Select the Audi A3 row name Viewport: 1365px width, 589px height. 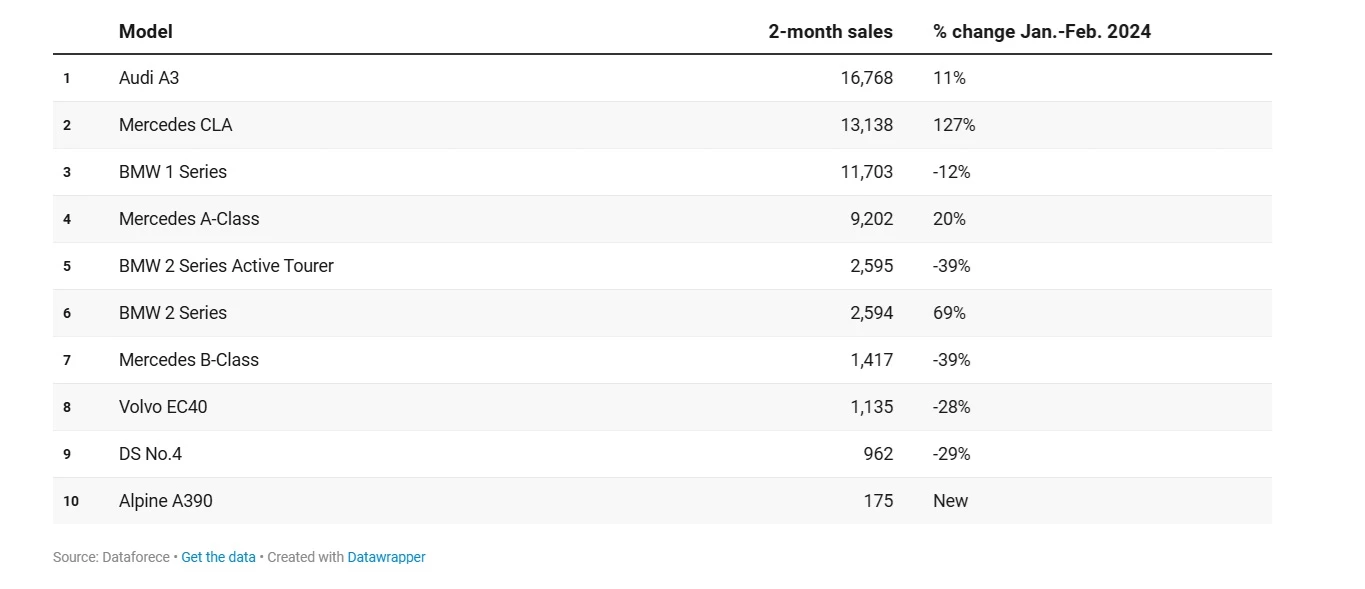[149, 77]
